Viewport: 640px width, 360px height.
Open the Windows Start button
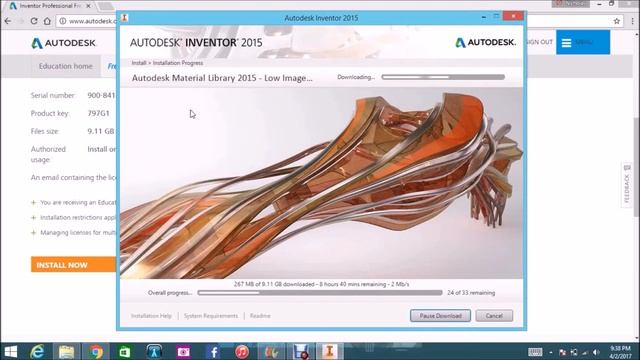11,351
